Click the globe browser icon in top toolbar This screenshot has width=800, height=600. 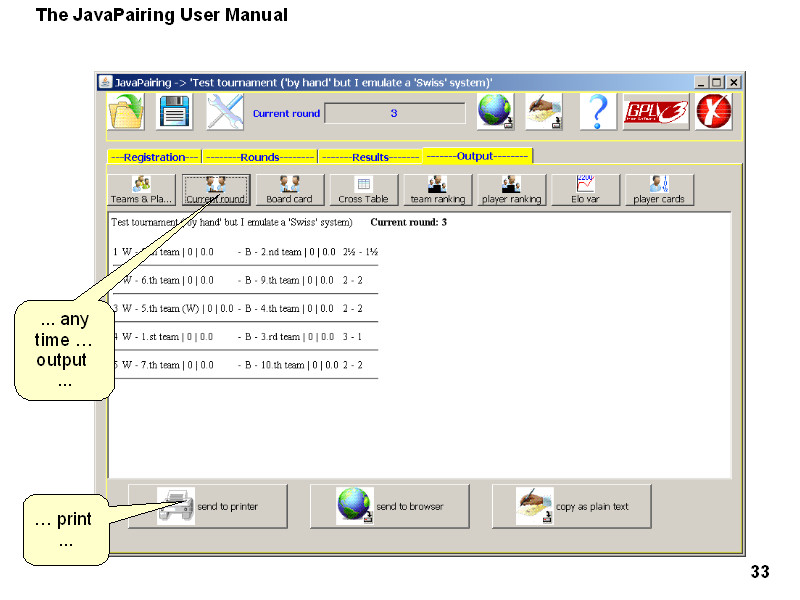point(495,112)
